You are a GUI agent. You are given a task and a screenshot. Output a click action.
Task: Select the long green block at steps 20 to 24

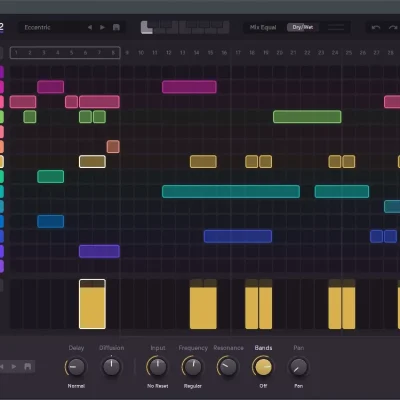pos(307,117)
